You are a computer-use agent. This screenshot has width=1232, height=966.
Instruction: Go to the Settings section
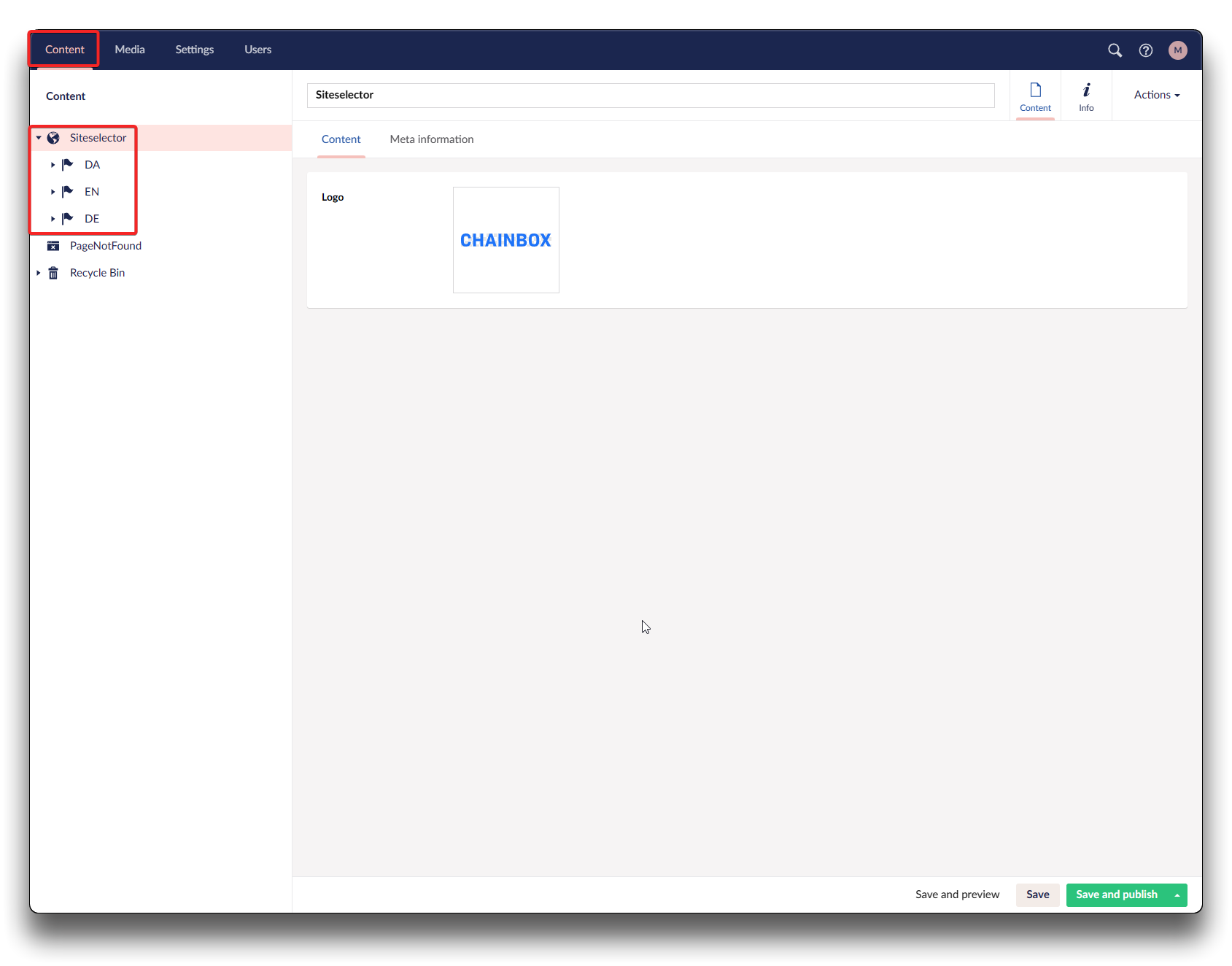(x=195, y=50)
